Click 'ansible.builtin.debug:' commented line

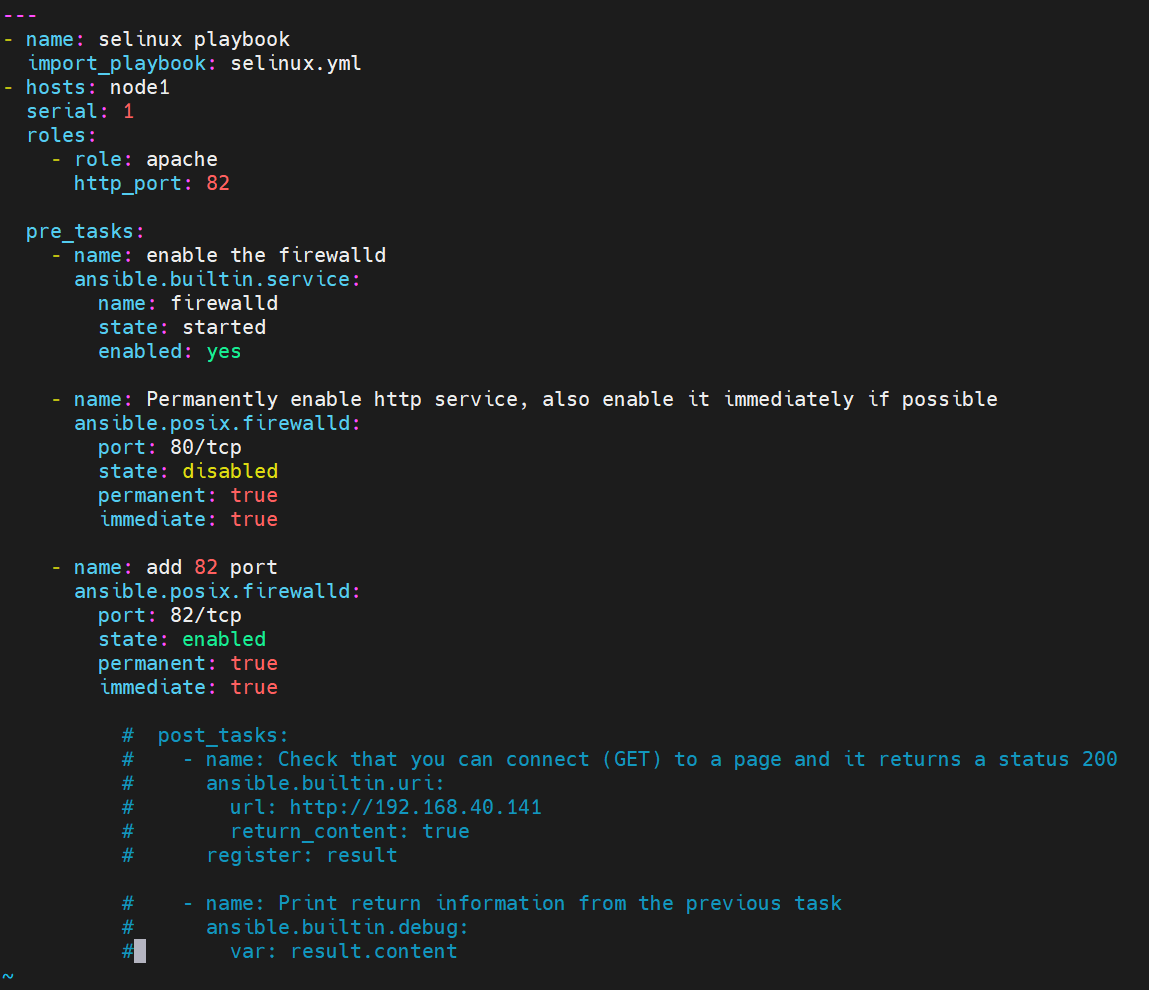[x=337, y=928]
